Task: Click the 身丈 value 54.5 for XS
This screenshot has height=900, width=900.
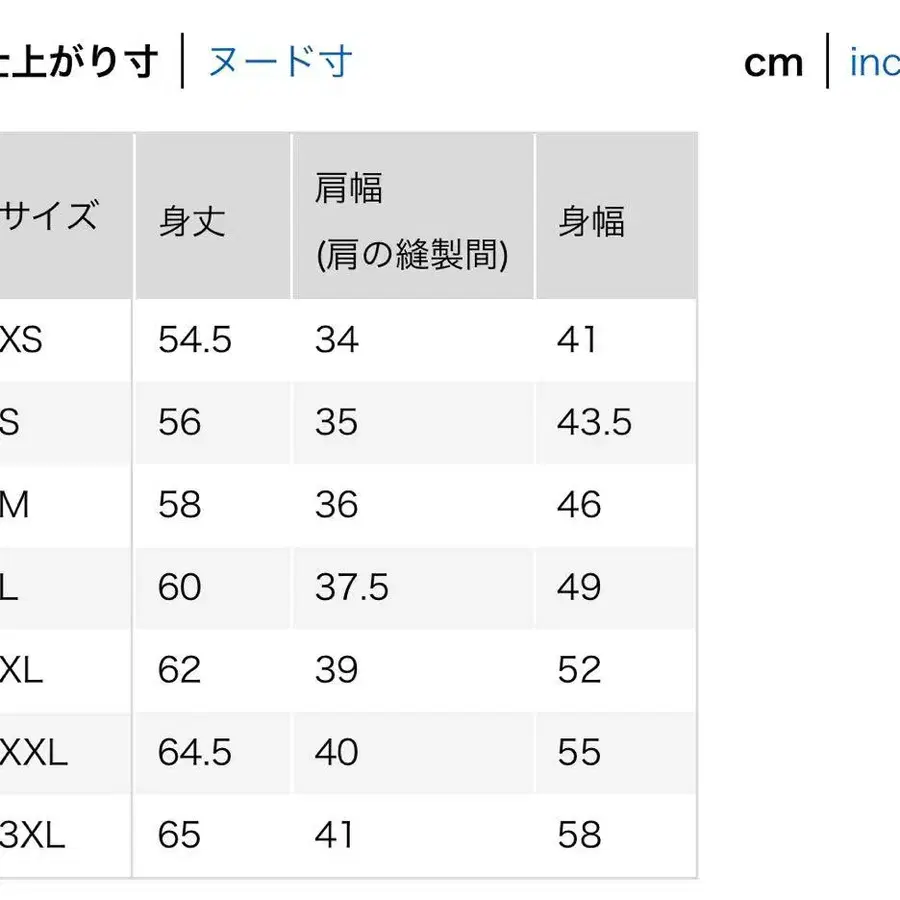Action: tap(196, 340)
